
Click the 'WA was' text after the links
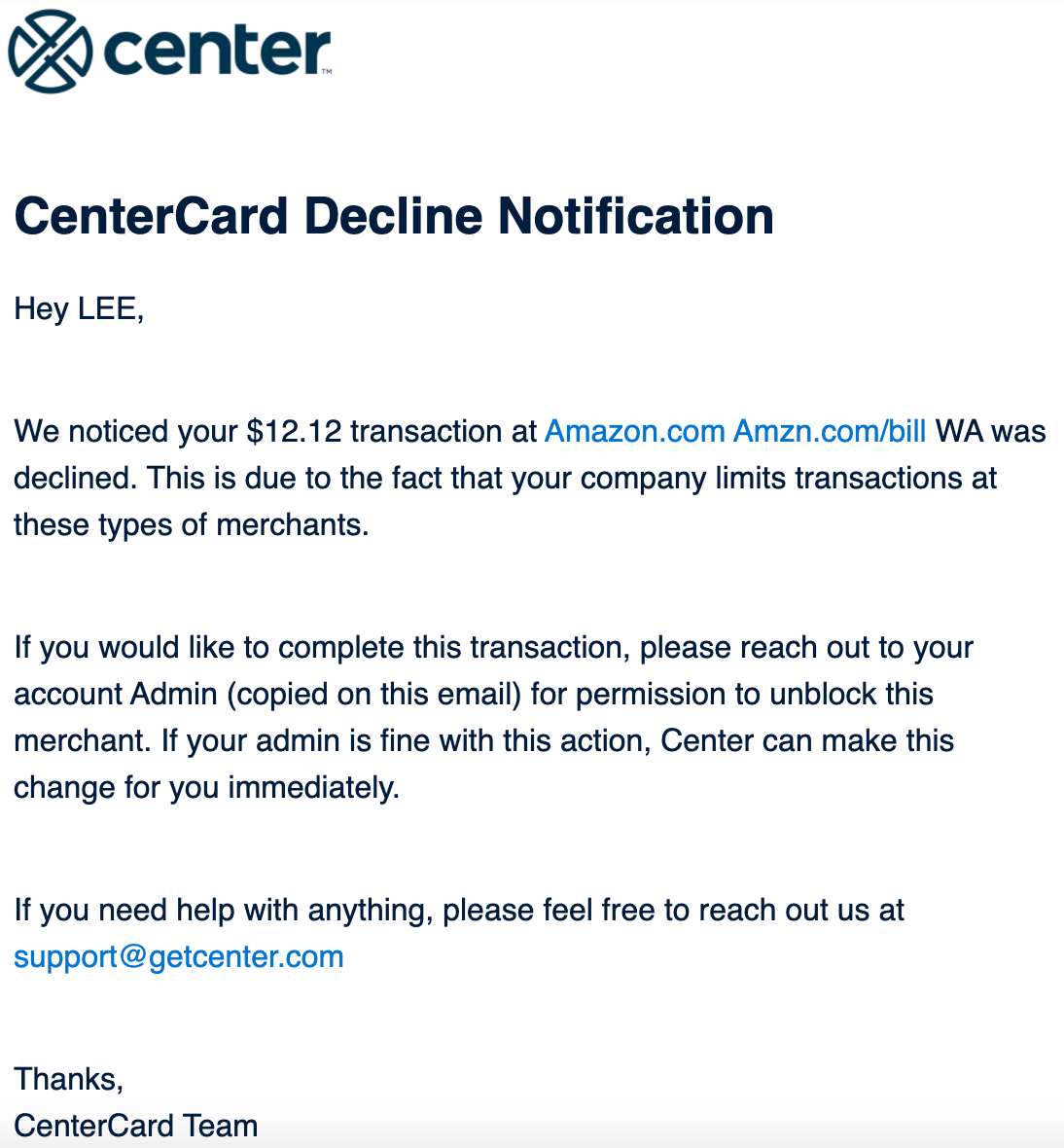[x=991, y=431]
